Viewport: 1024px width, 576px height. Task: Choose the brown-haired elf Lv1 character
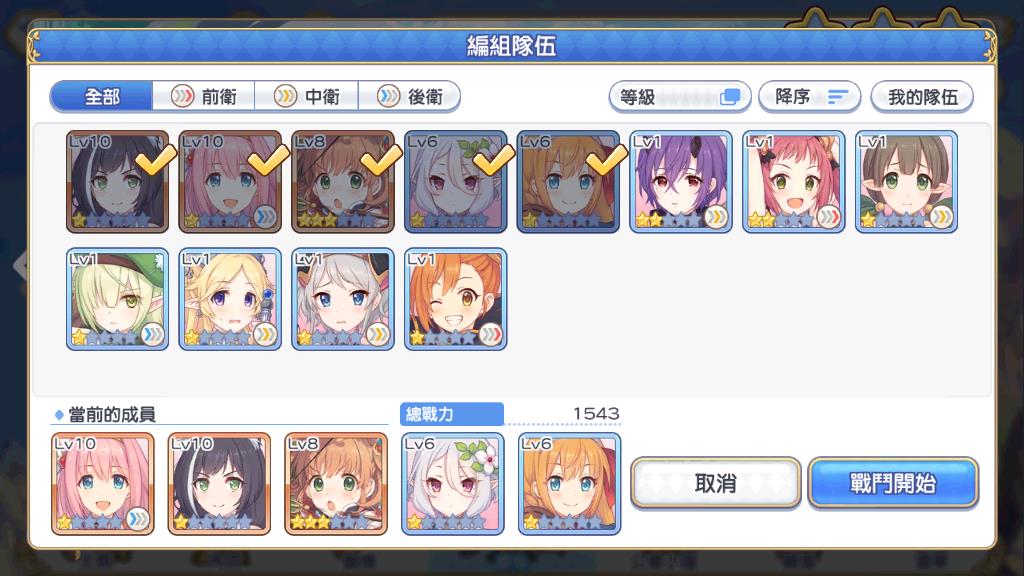pos(906,182)
